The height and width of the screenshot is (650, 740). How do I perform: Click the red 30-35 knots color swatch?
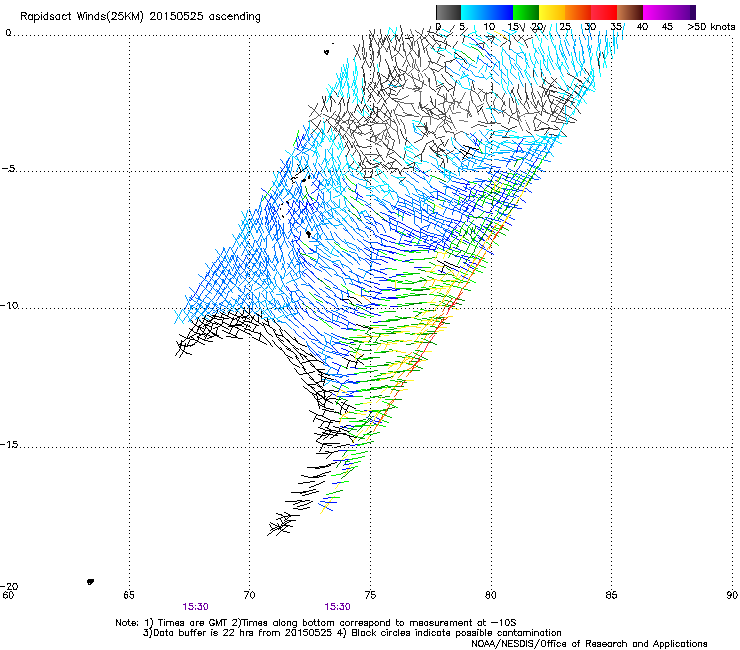coord(604,12)
